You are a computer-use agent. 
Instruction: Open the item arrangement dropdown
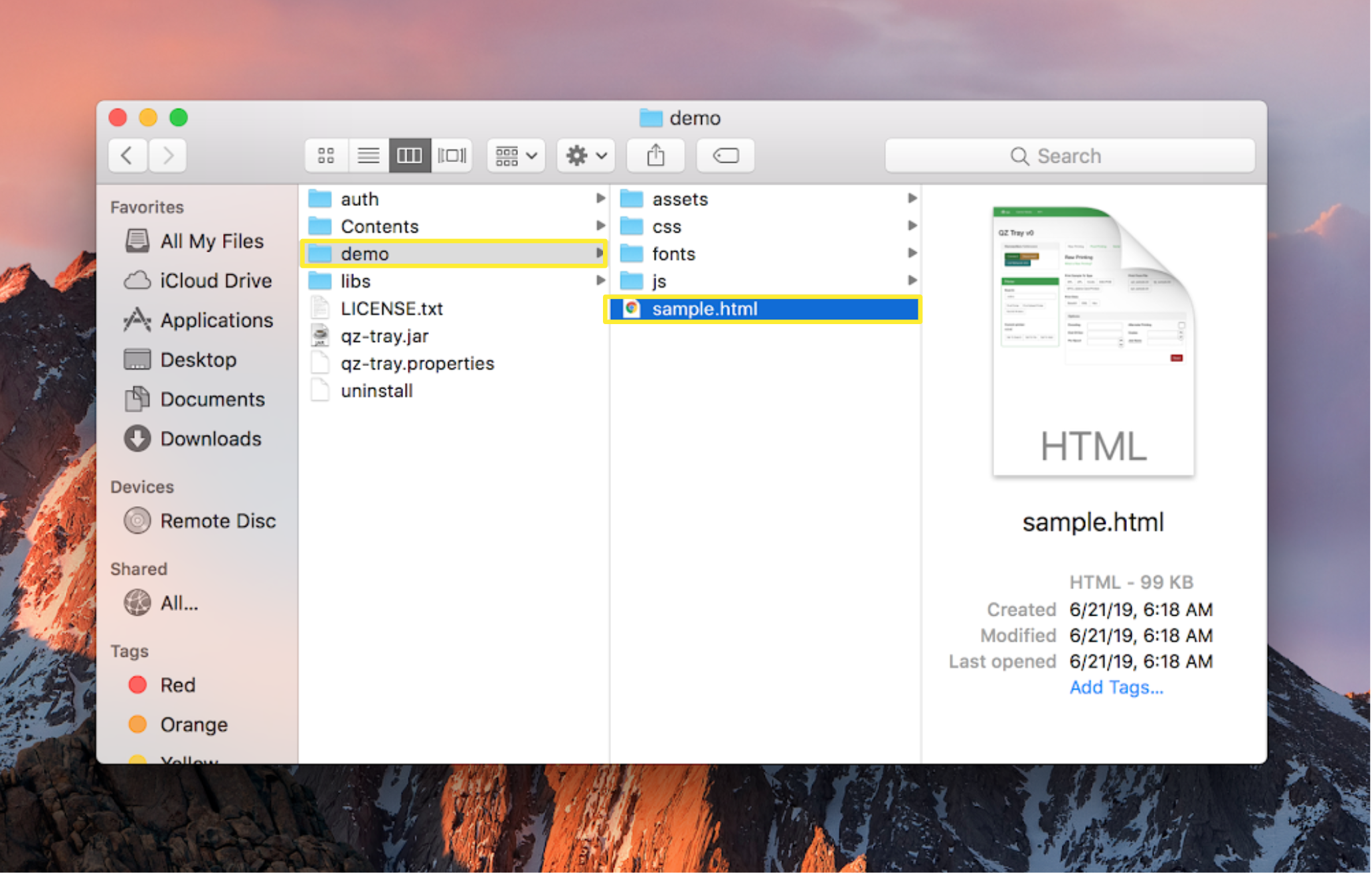coord(515,156)
